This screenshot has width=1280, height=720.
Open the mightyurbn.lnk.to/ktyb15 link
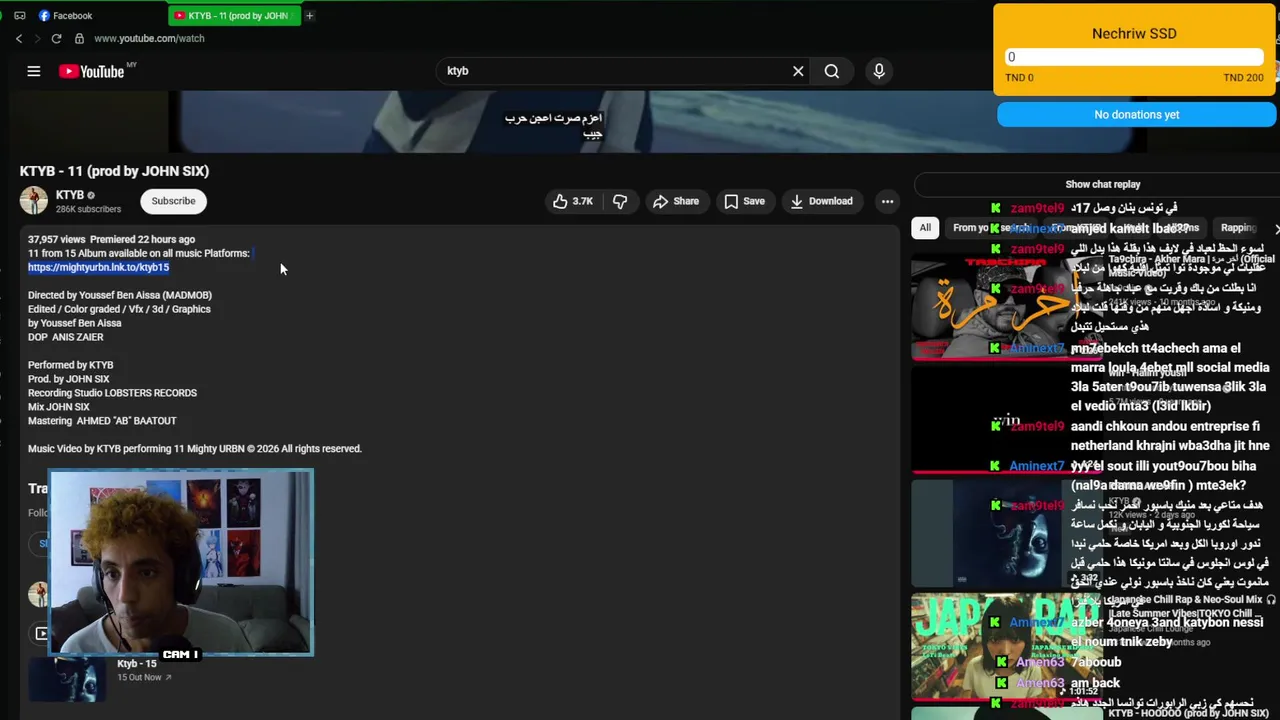[98, 267]
